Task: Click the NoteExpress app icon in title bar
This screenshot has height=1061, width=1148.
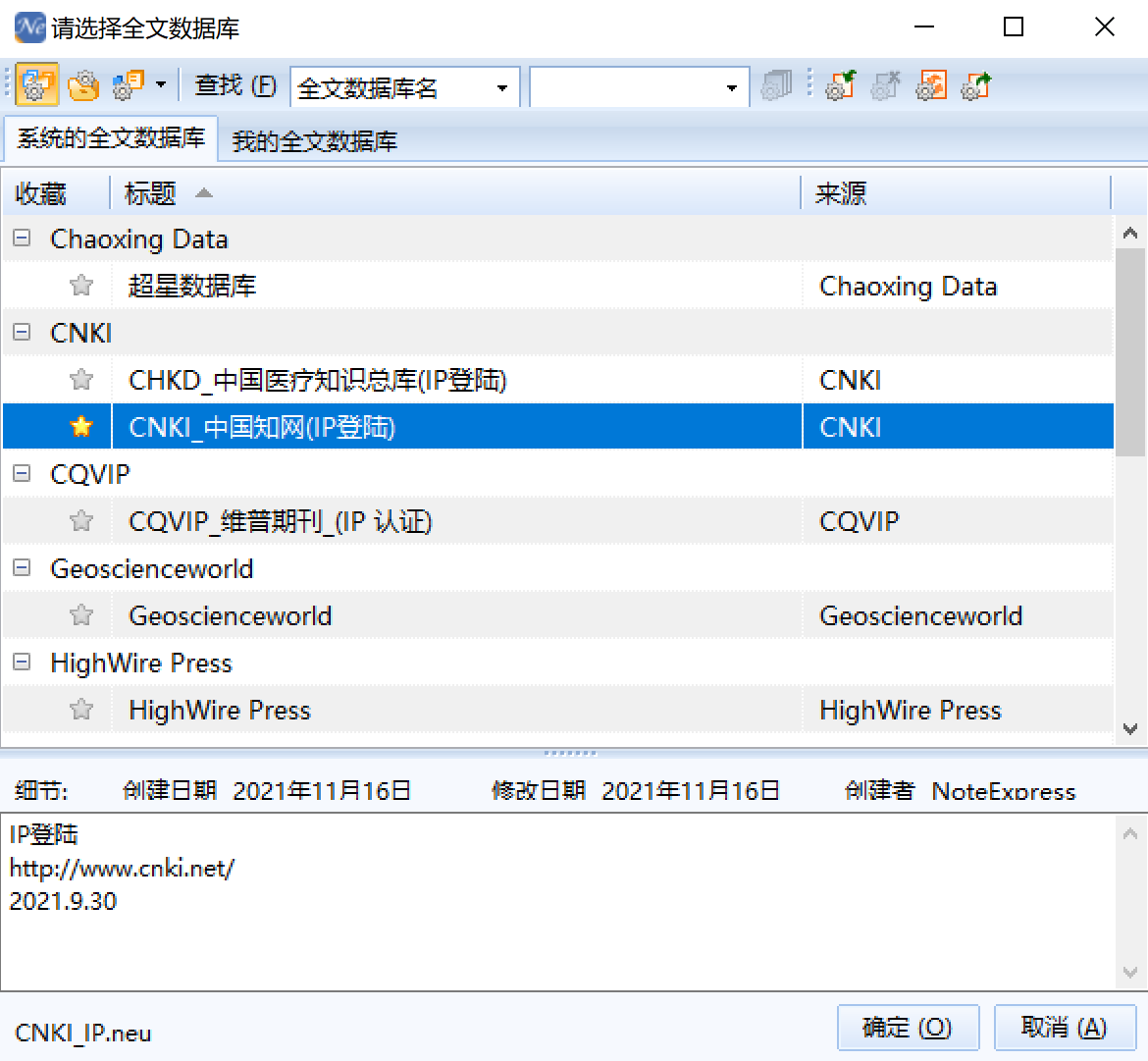Action: coord(30,27)
